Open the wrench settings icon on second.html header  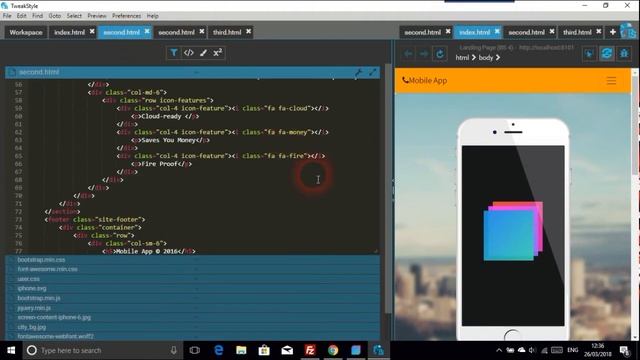point(358,73)
